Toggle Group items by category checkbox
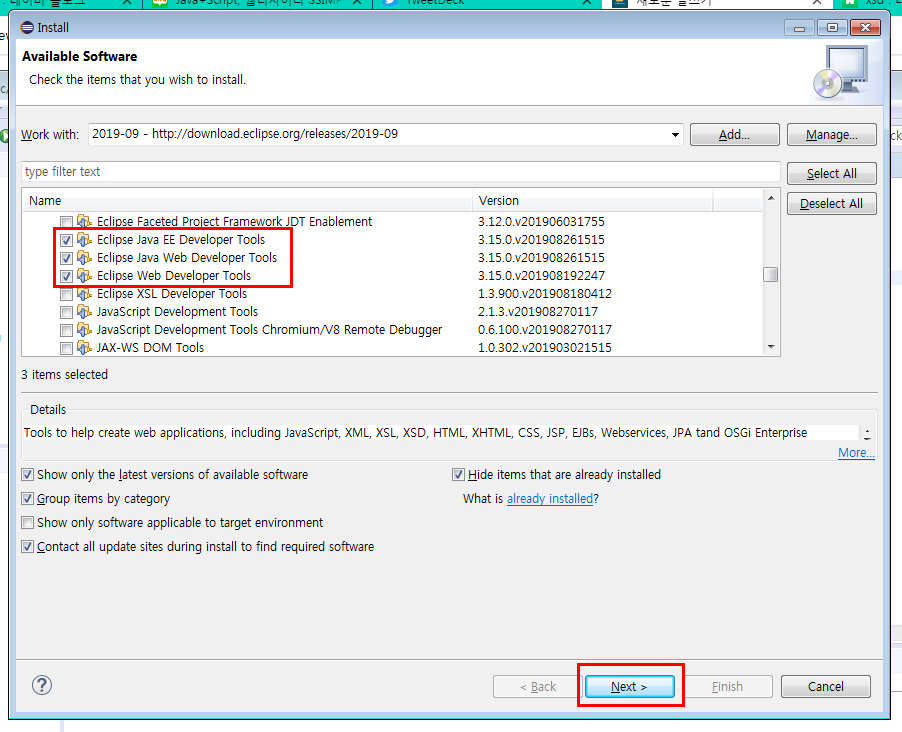Viewport: 902px width, 732px height. tap(27, 498)
